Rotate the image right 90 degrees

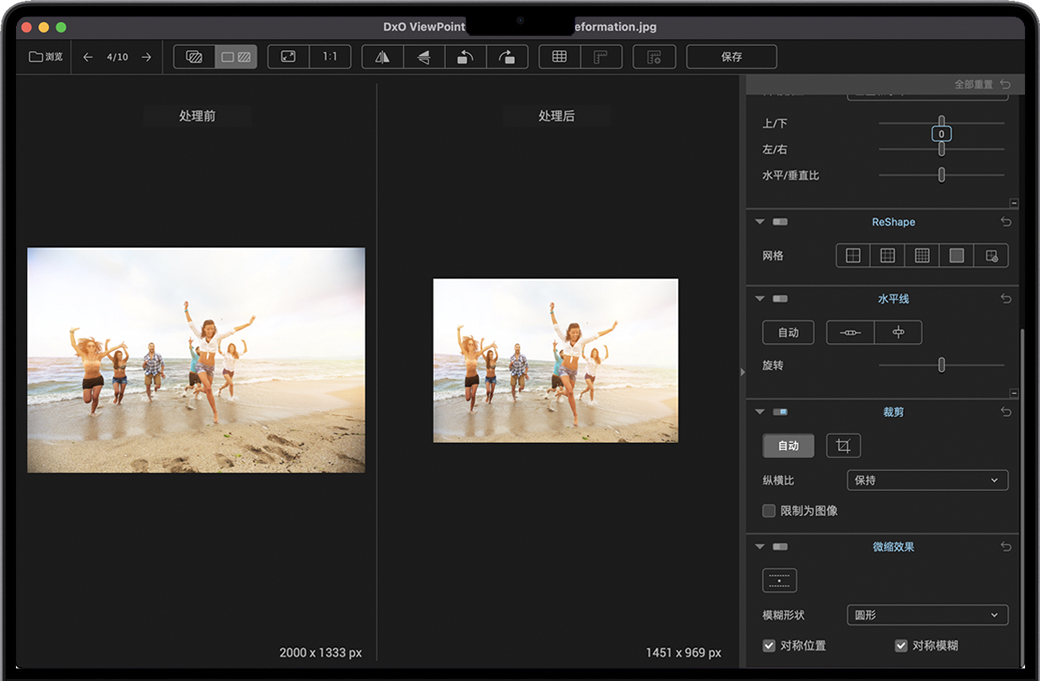coord(507,57)
